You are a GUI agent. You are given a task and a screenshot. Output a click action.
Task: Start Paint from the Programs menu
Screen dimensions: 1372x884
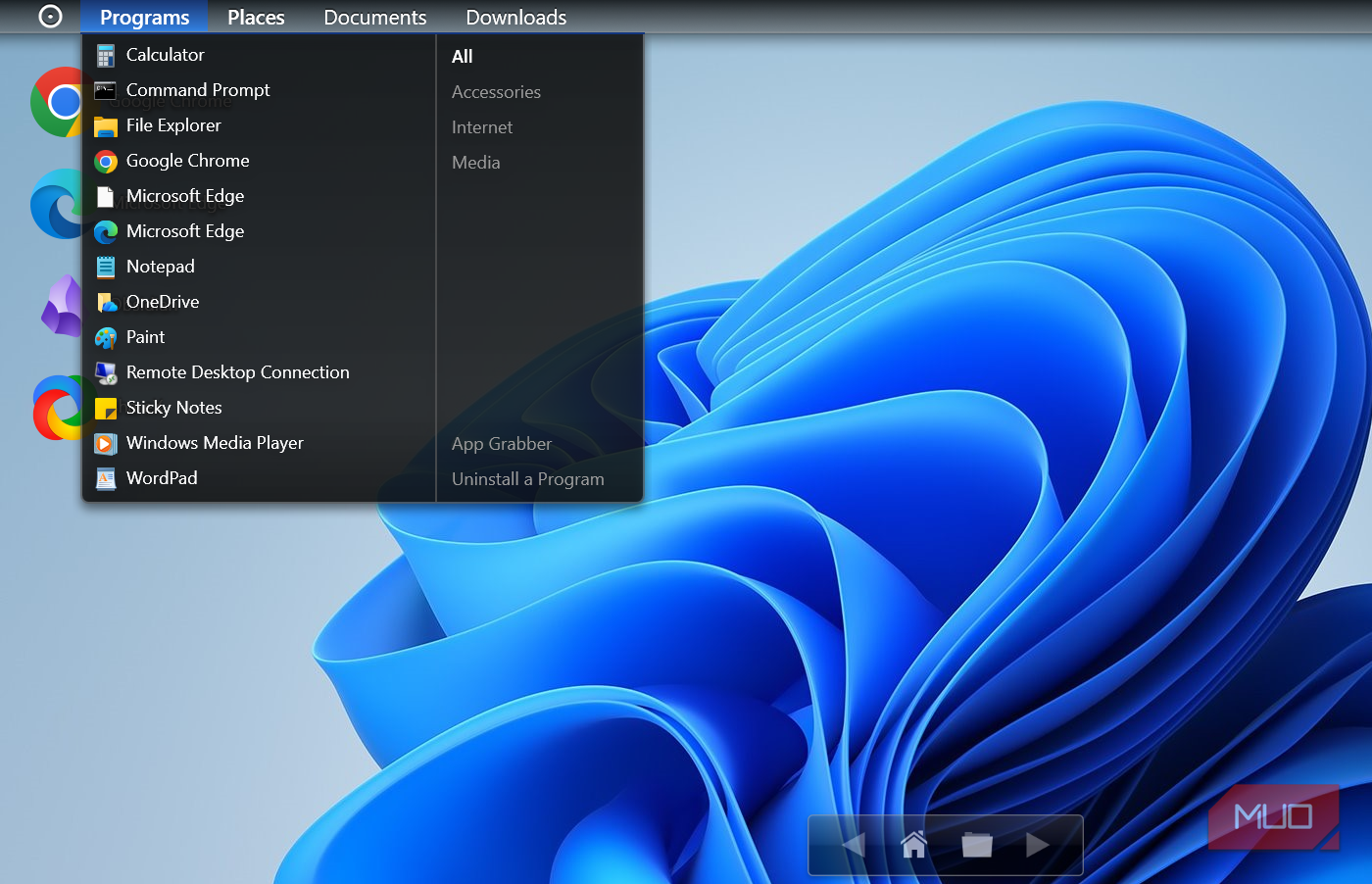click(145, 337)
